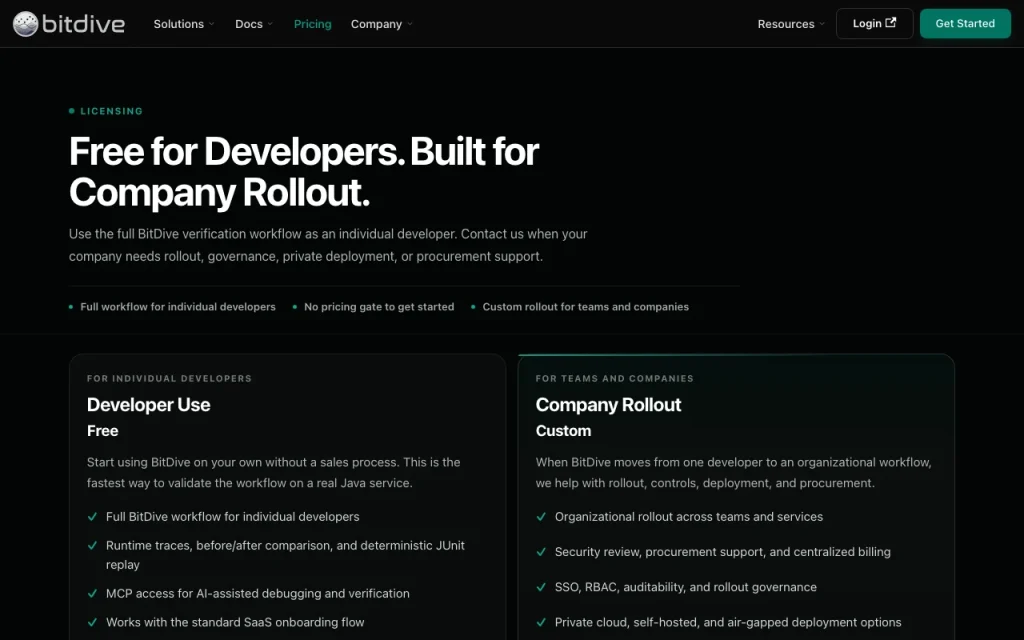Click 'Organizational rollout across teams and services'
The height and width of the screenshot is (640, 1024).
pos(688,517)
